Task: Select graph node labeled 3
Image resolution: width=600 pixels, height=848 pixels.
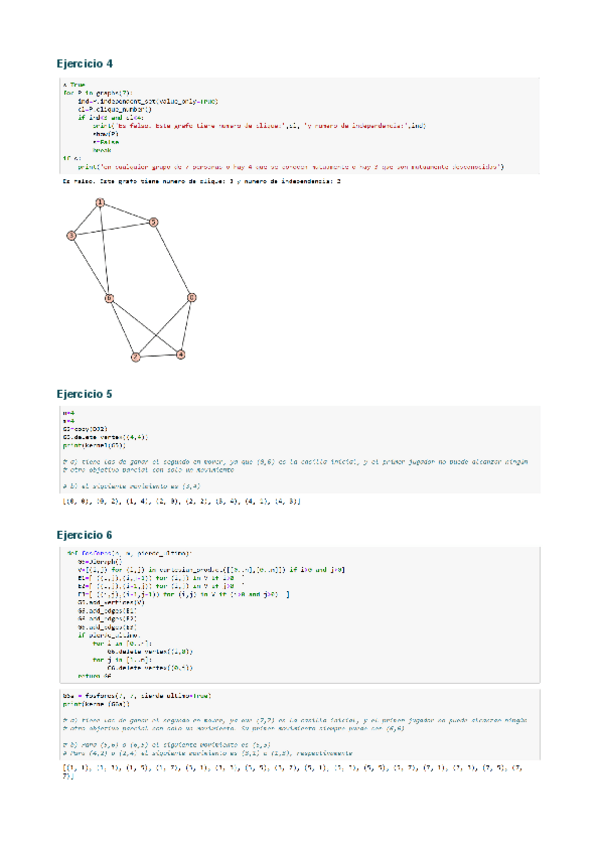Action: (72, 235)
